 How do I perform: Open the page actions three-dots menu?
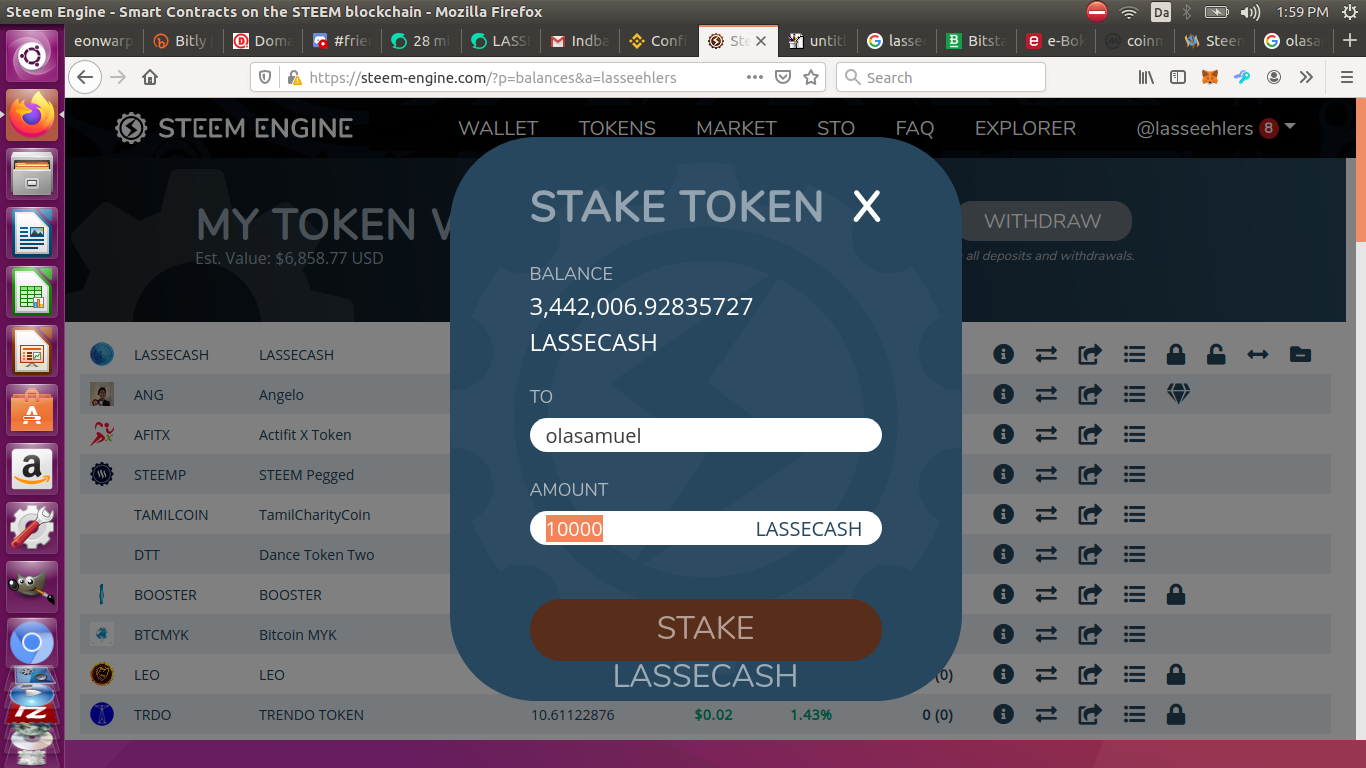755,77
